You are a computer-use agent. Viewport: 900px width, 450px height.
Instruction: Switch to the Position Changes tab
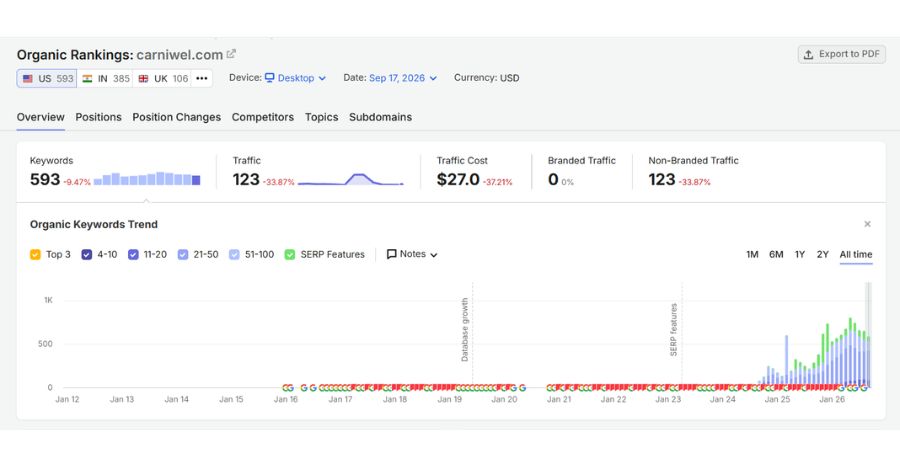pyautogui.click(x=177, y=117)
